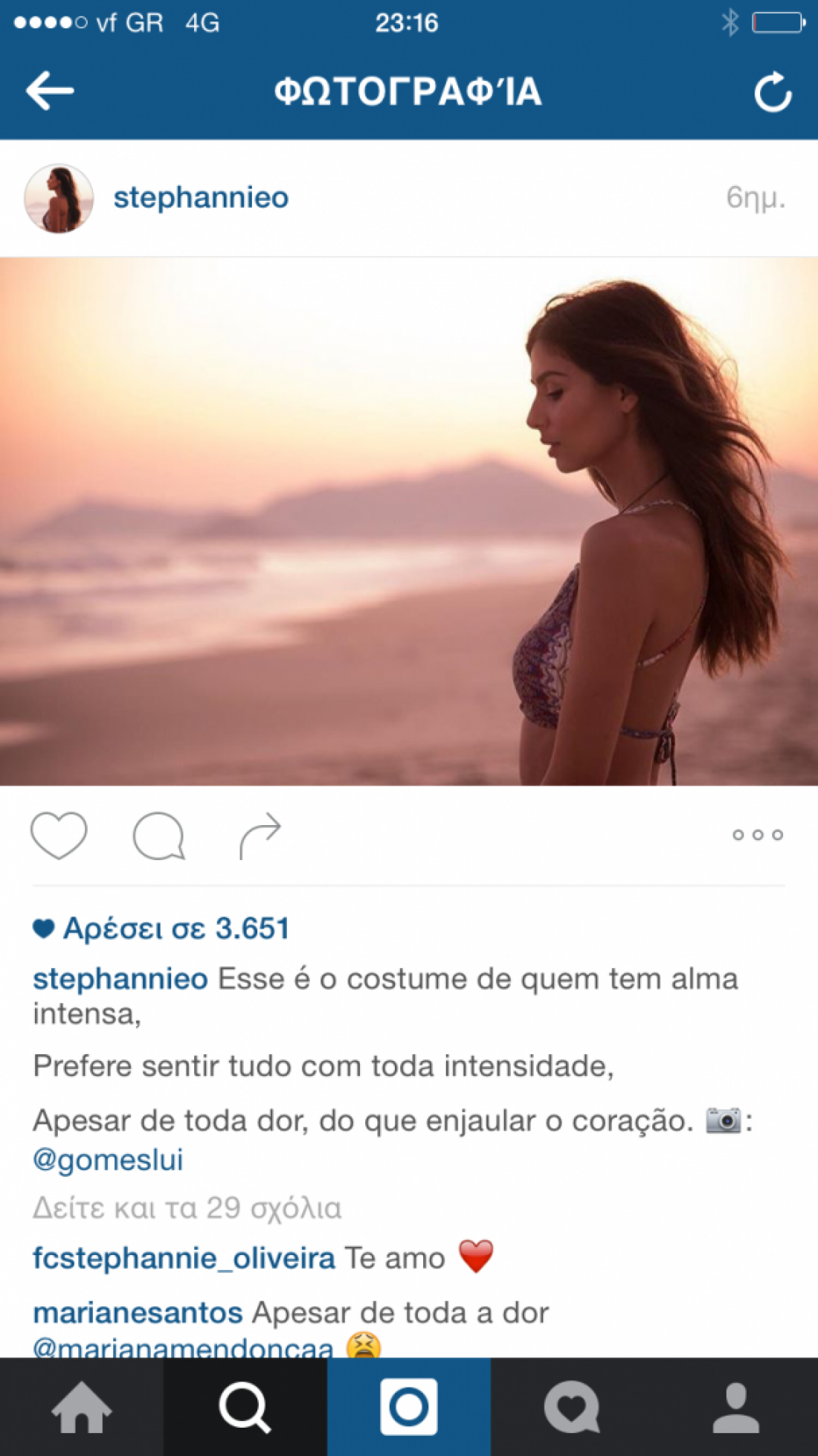Screen dimensions: 818x1456
Task: Open the three-dot more options menu
Action: pyautogui.click(x=758, y=835)
